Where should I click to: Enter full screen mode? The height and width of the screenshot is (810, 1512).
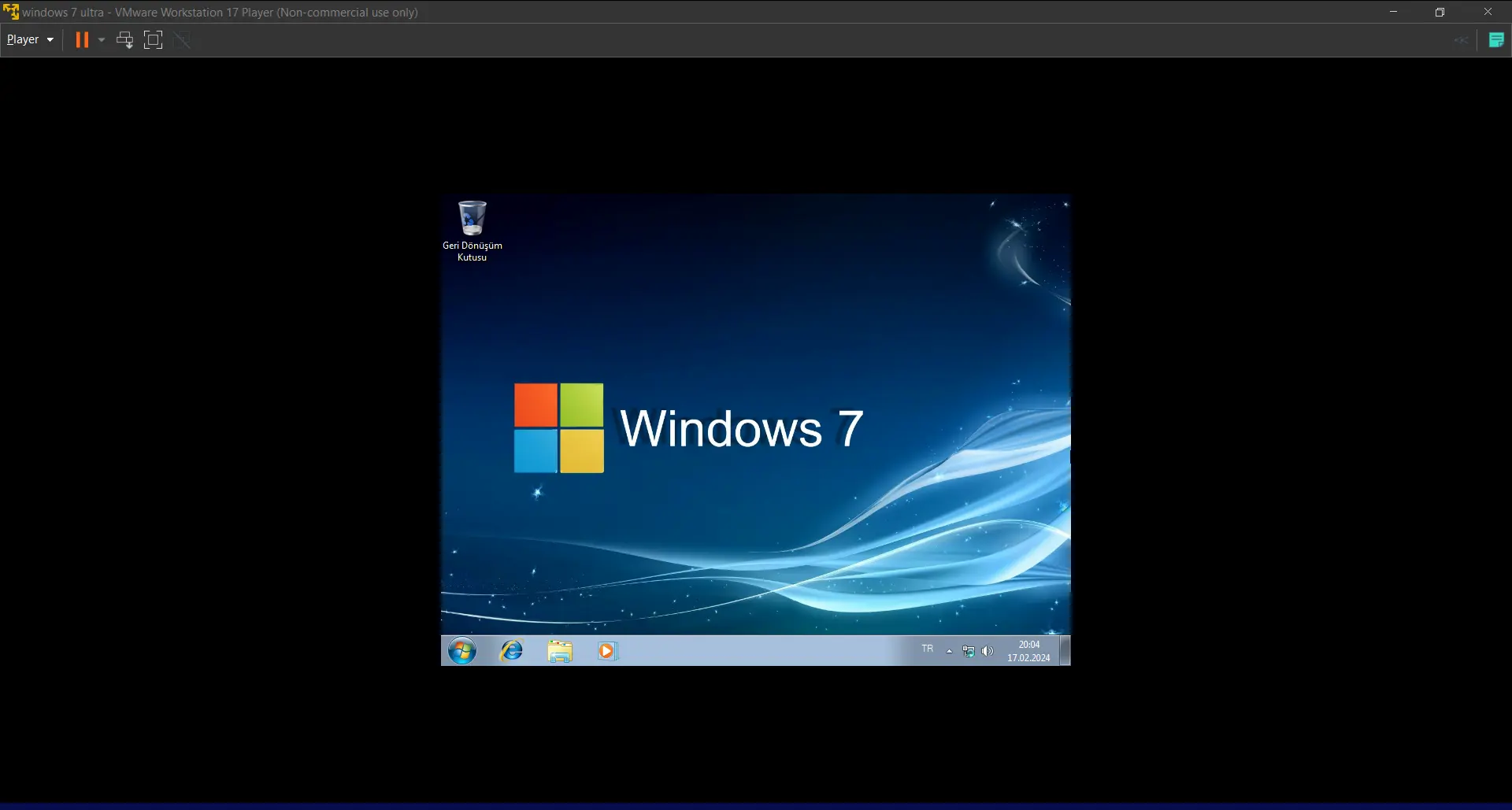click(154, 40)
